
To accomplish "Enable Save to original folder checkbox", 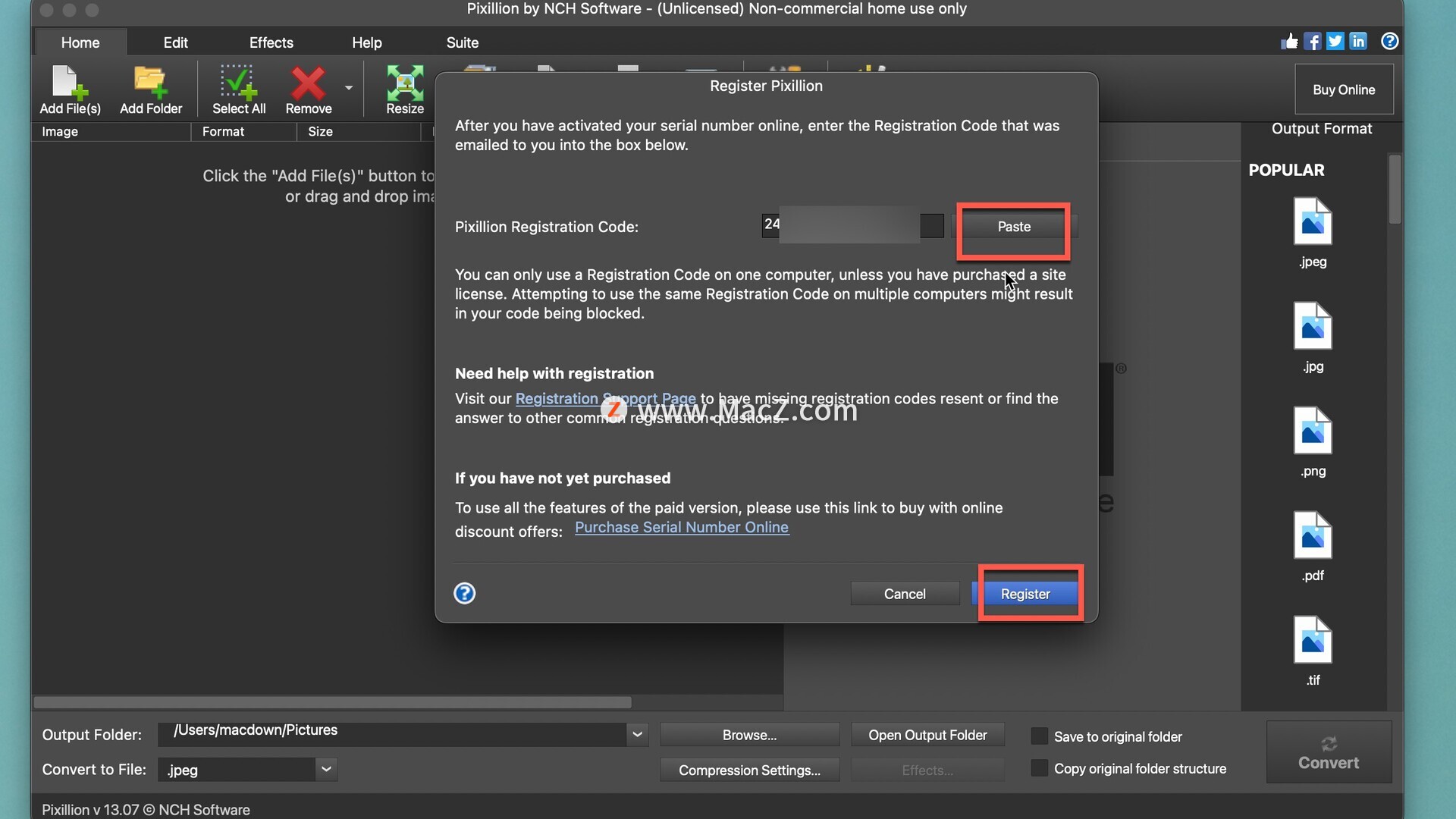I will tap(1040, 736).
